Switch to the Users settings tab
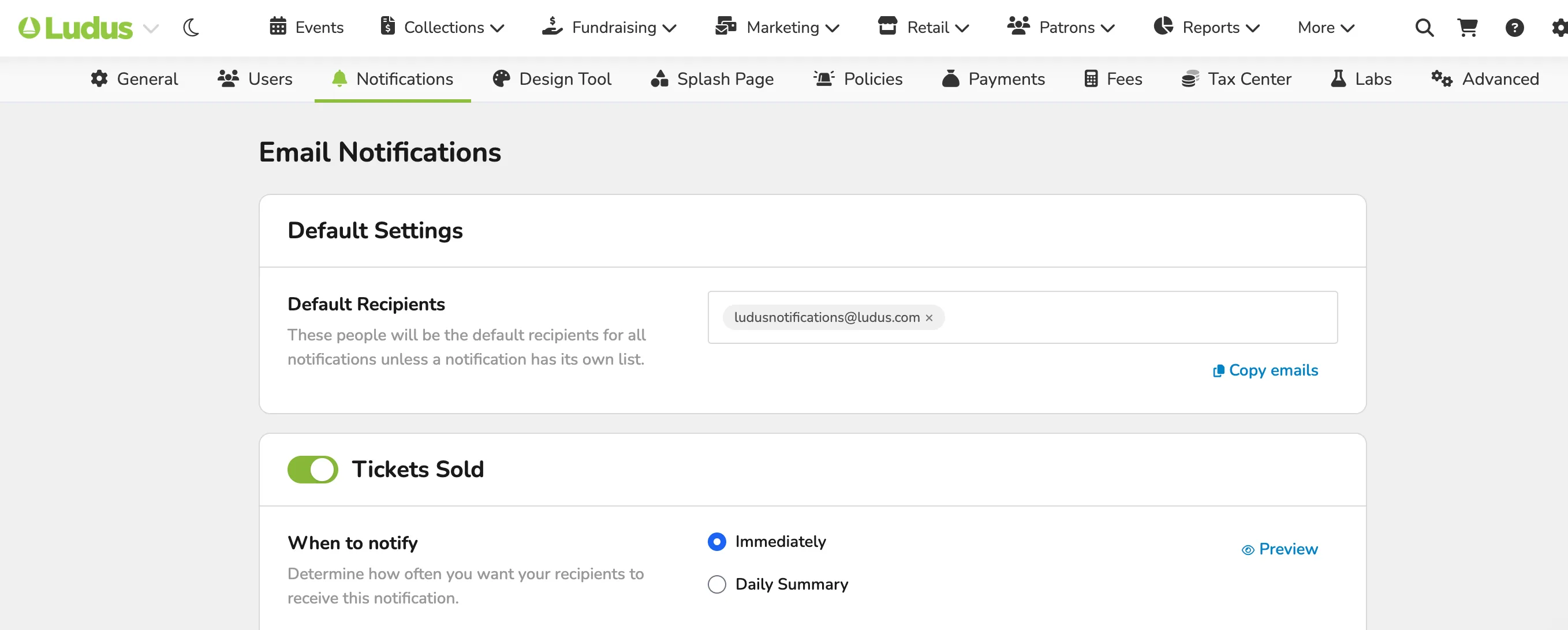1568x630 pixels. 255,79
